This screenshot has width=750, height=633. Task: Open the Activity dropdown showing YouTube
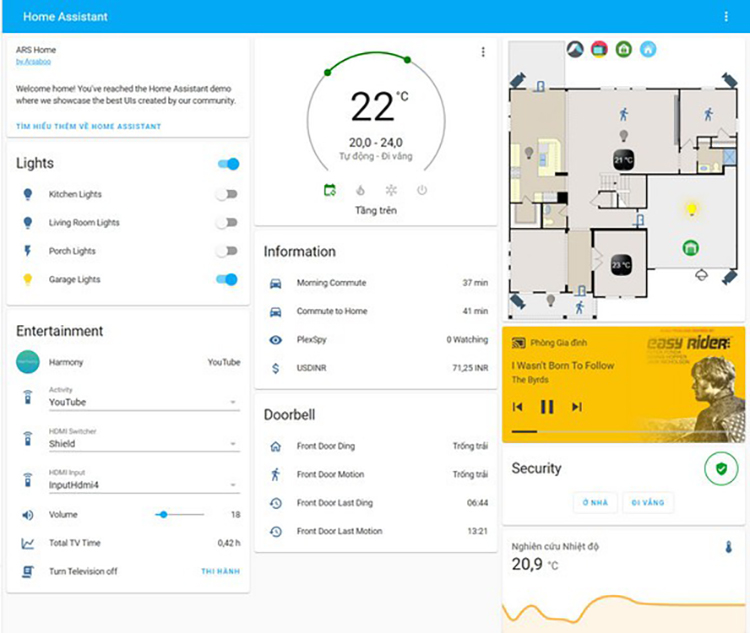(x=143, y=402)
